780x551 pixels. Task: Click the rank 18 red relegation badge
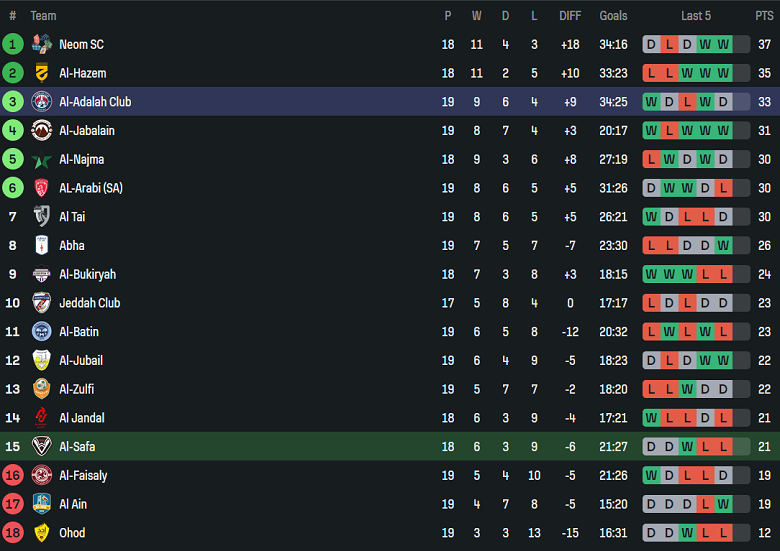click(13, 533)
